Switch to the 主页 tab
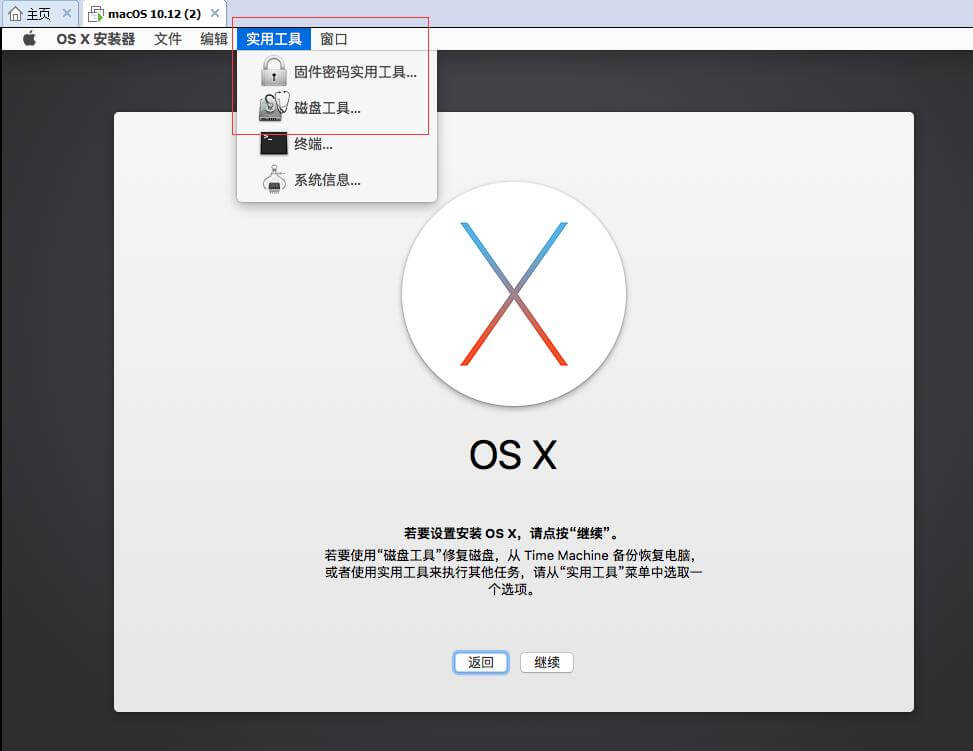973x751 pixels. 40,13
